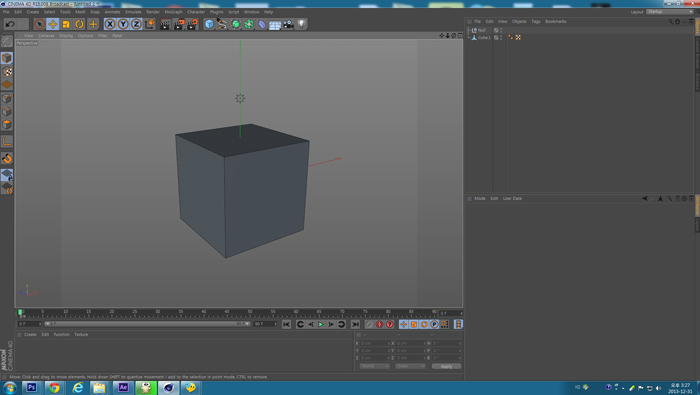Open Attribute Manager User Data menu
This screenshot has width=700, height=395.
pos(512,199)
